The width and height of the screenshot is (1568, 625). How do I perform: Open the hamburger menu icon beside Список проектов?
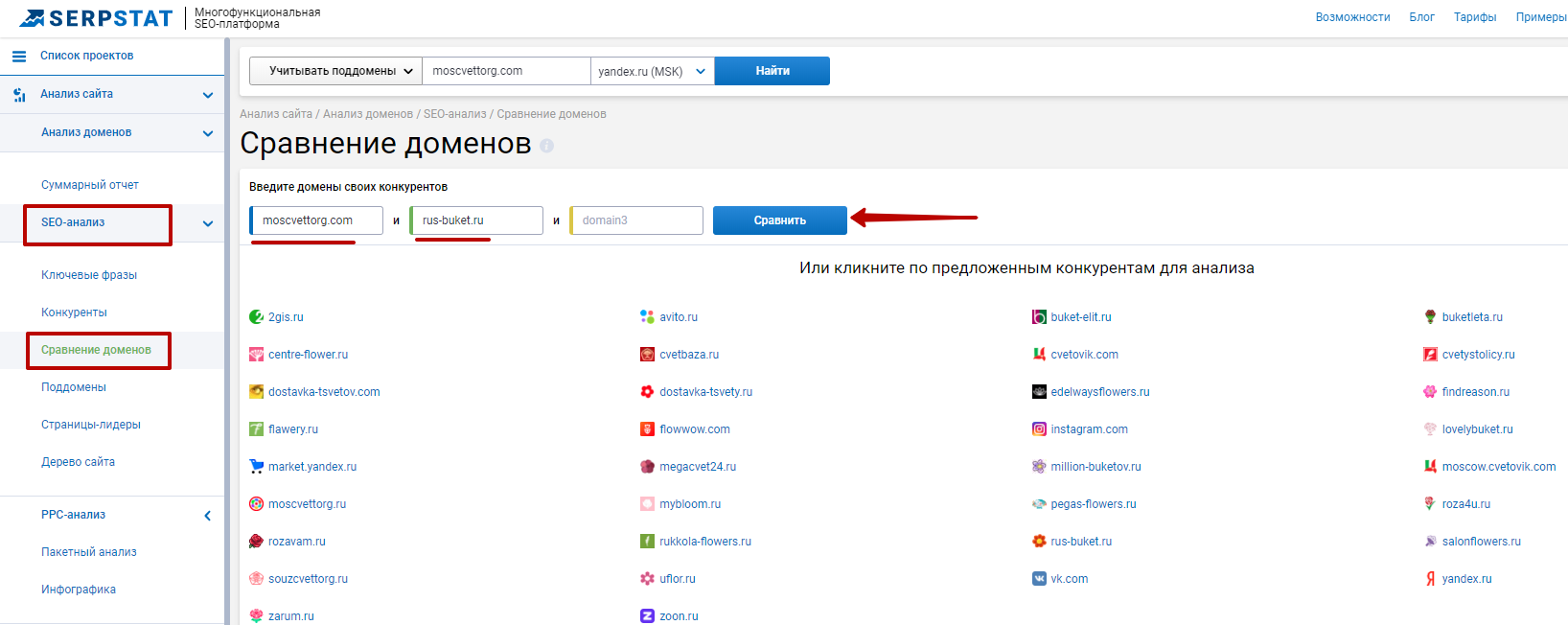click(19, 57)
